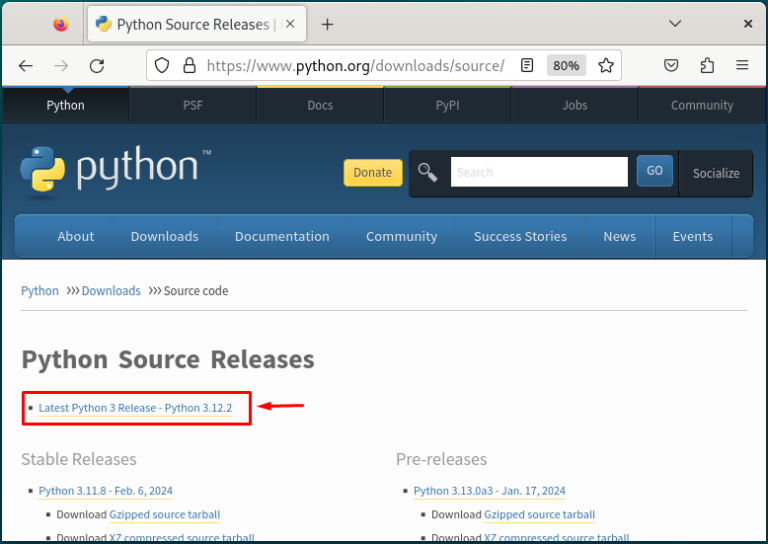Viewport: 768px width, 544px height.
Task: Click the Stable Releases heading
Action: click(x=79, y=459)
